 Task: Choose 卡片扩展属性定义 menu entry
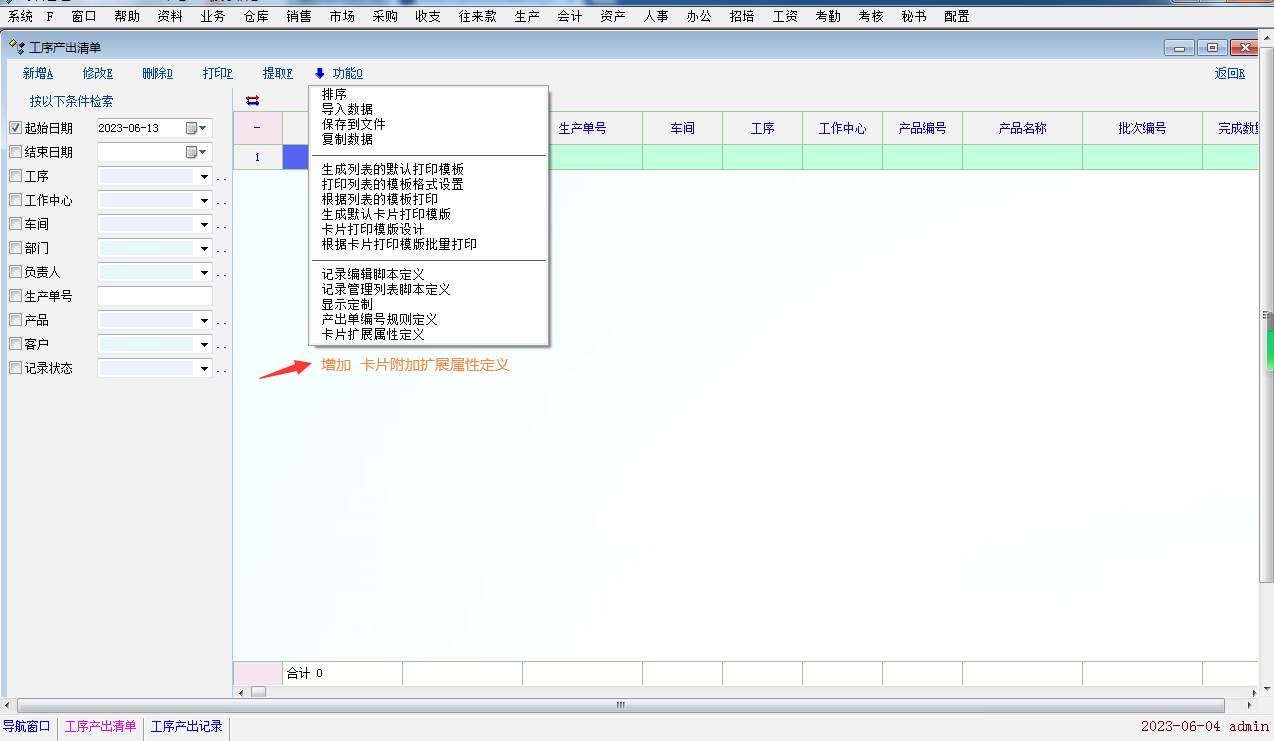[373, 334]
